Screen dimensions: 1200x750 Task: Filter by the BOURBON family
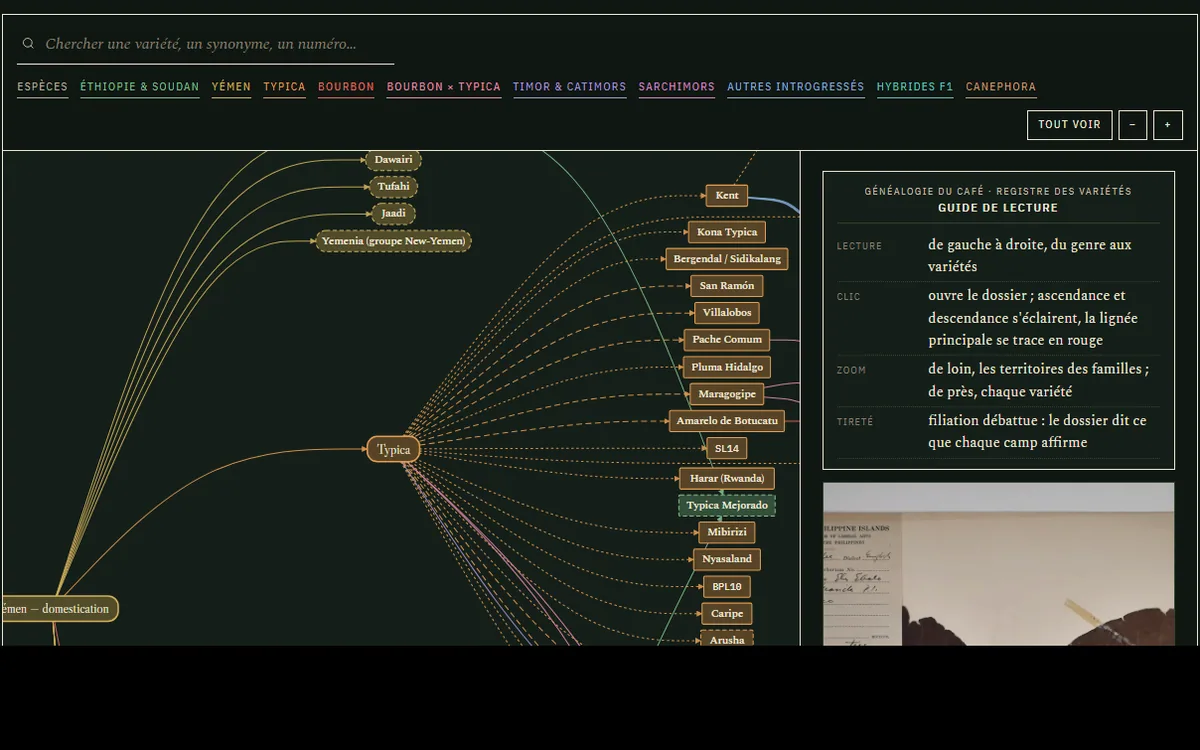(x=346, y=87)
